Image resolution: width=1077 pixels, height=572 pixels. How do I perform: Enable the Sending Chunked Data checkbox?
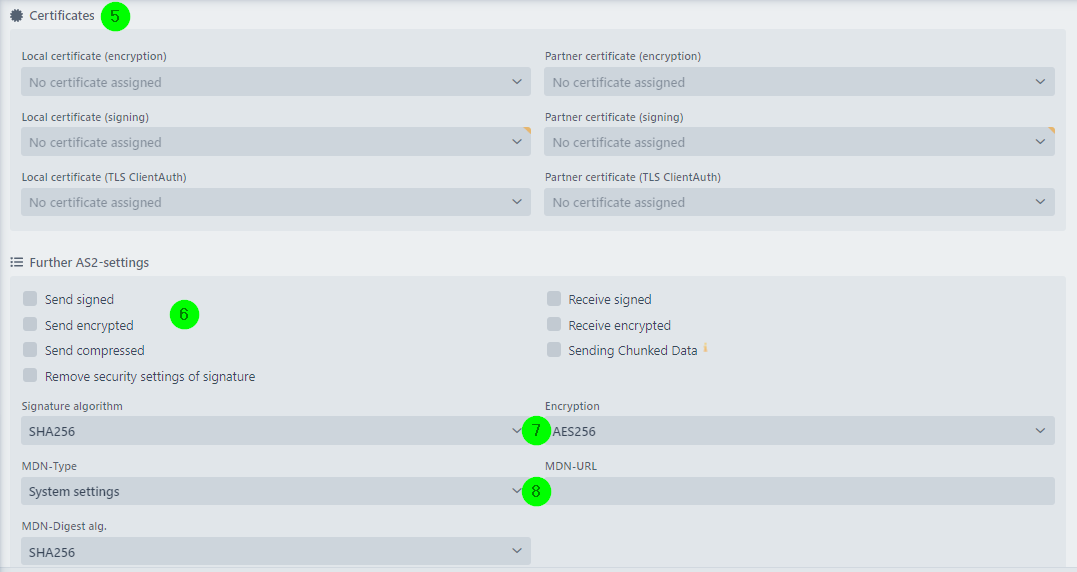point(554,351)
